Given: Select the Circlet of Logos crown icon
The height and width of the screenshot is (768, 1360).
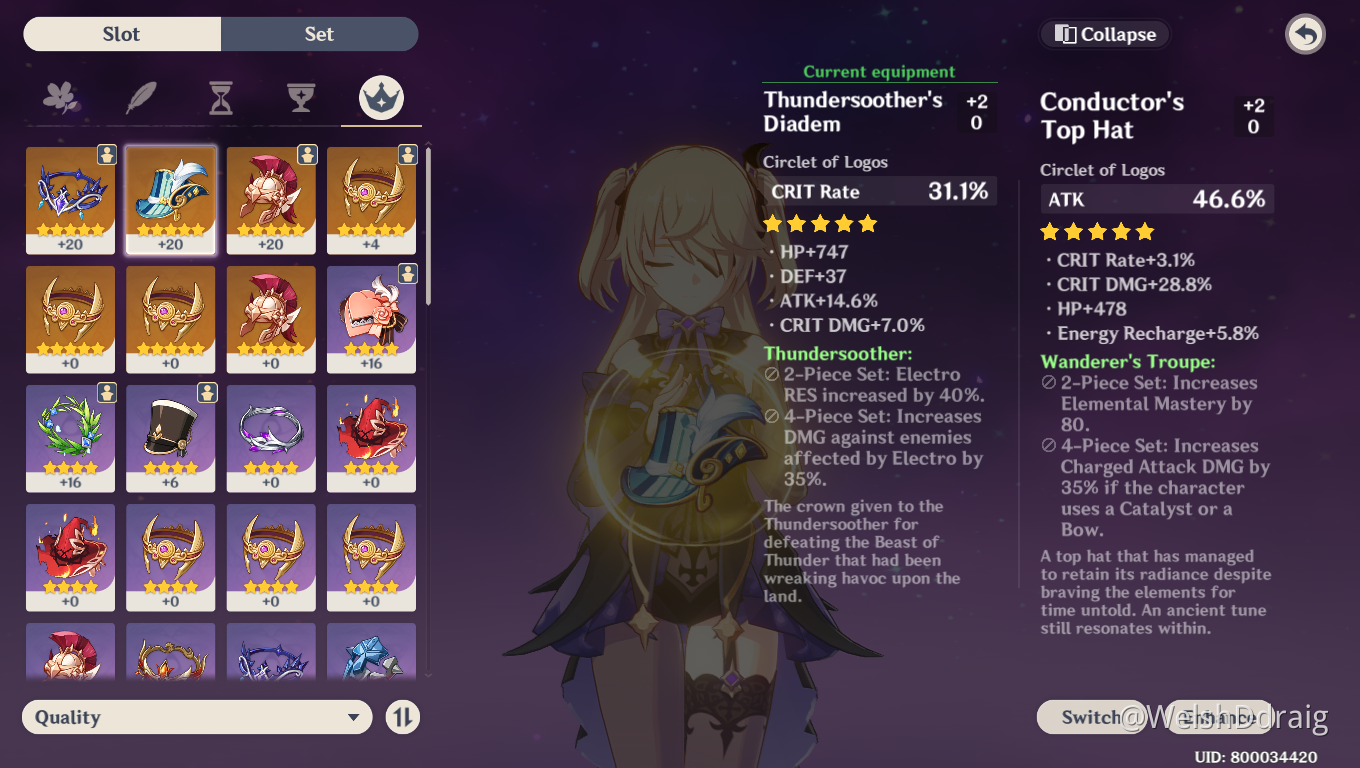Looking at the screenshot, I should click(381, 98).
